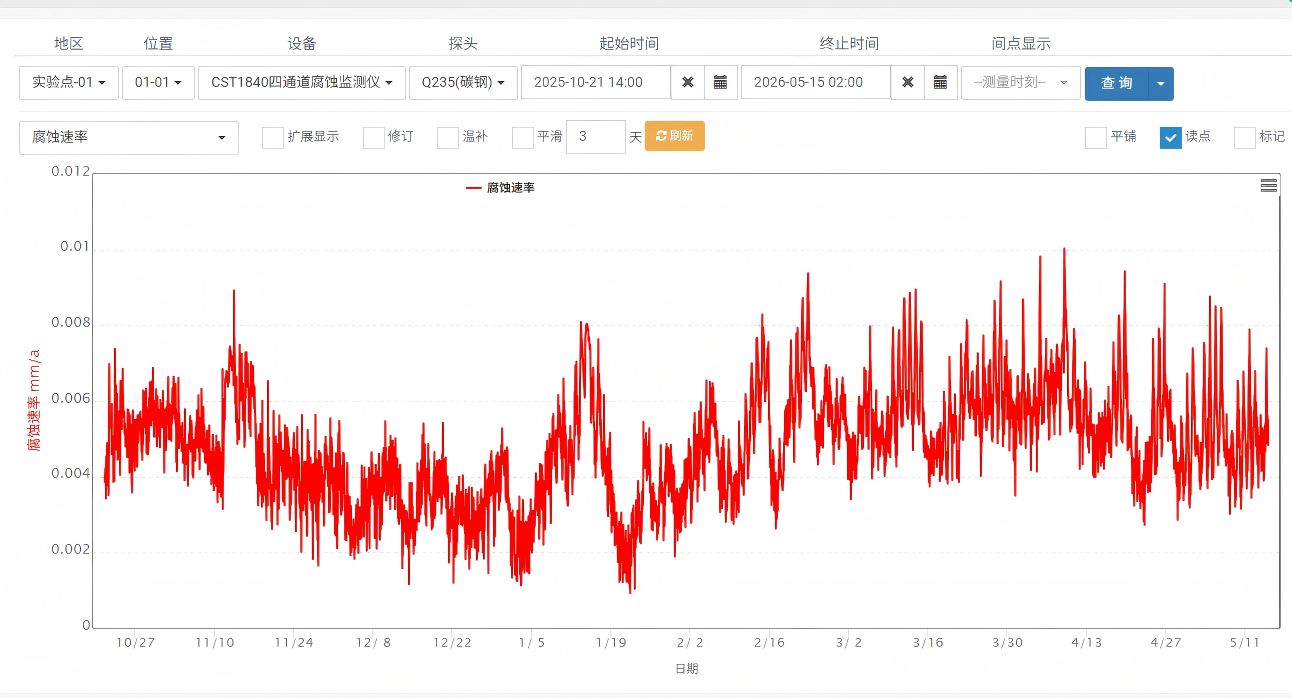Click the 腐蚀速率 red legend marker
This screenshot has width=1292, height=698.
[x=474, y=187]
